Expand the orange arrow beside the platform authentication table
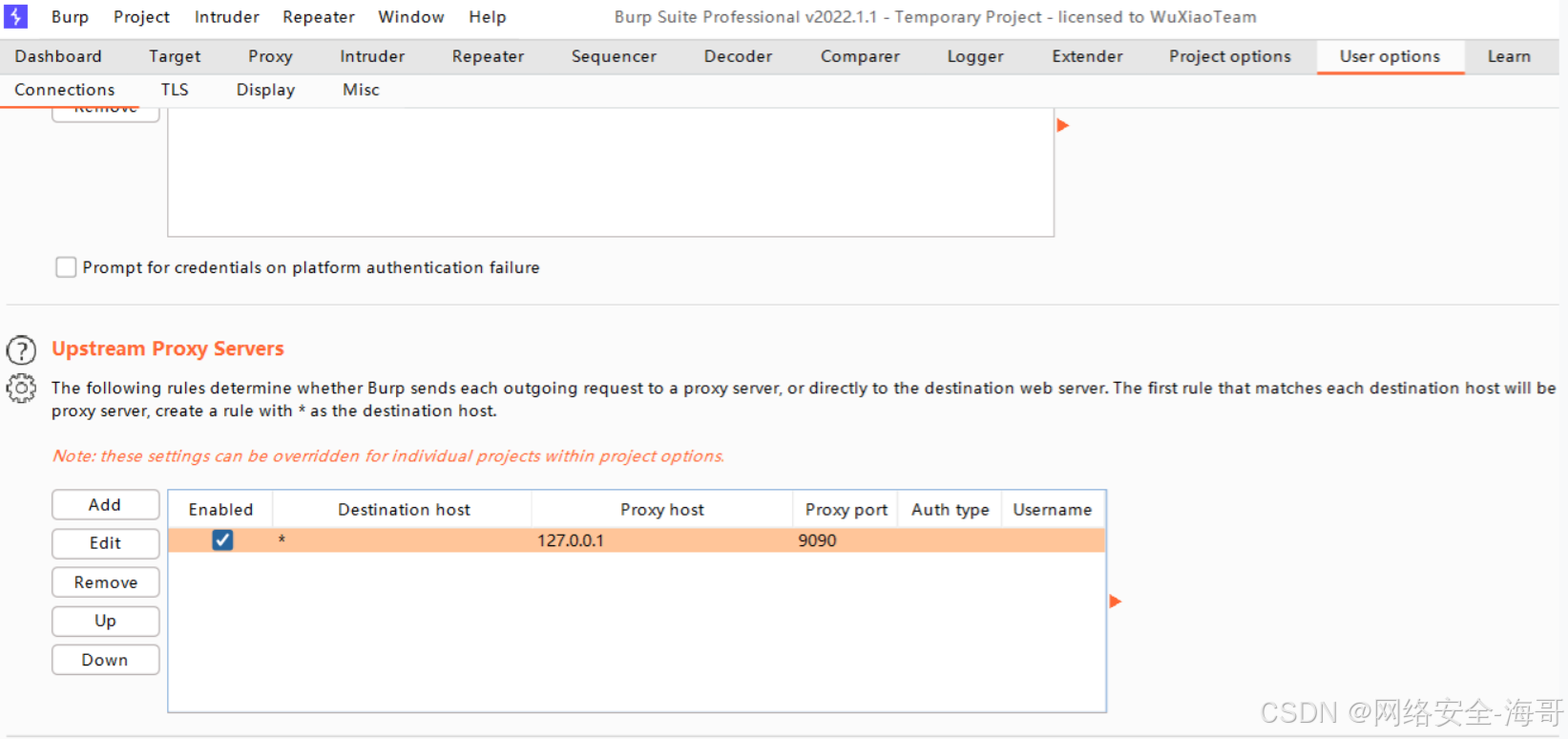1568x739 pixels. [x=1062, y=125]
